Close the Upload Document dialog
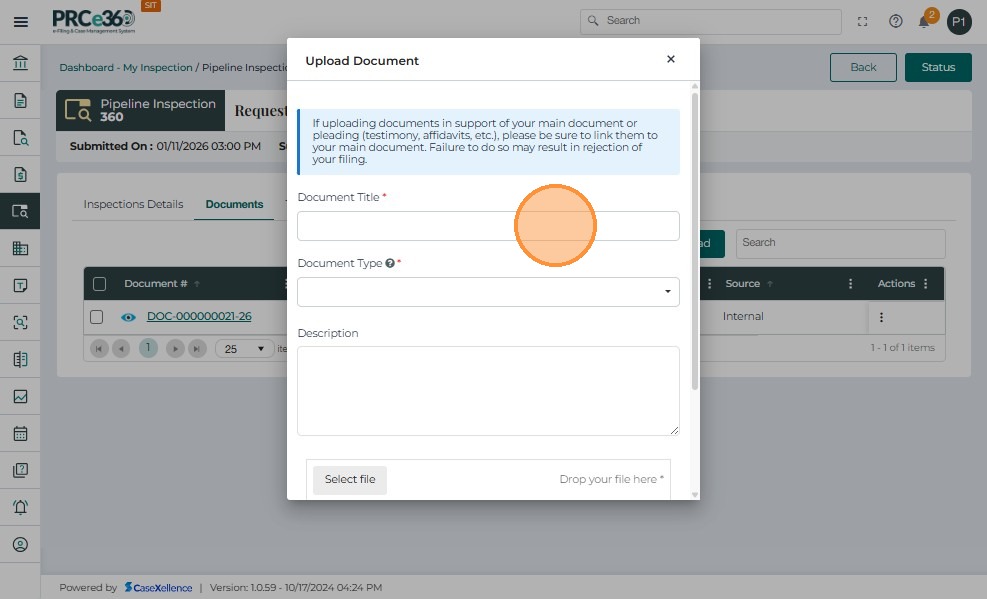The height and width of the screenshot is (599, 987). coord(670,59)
